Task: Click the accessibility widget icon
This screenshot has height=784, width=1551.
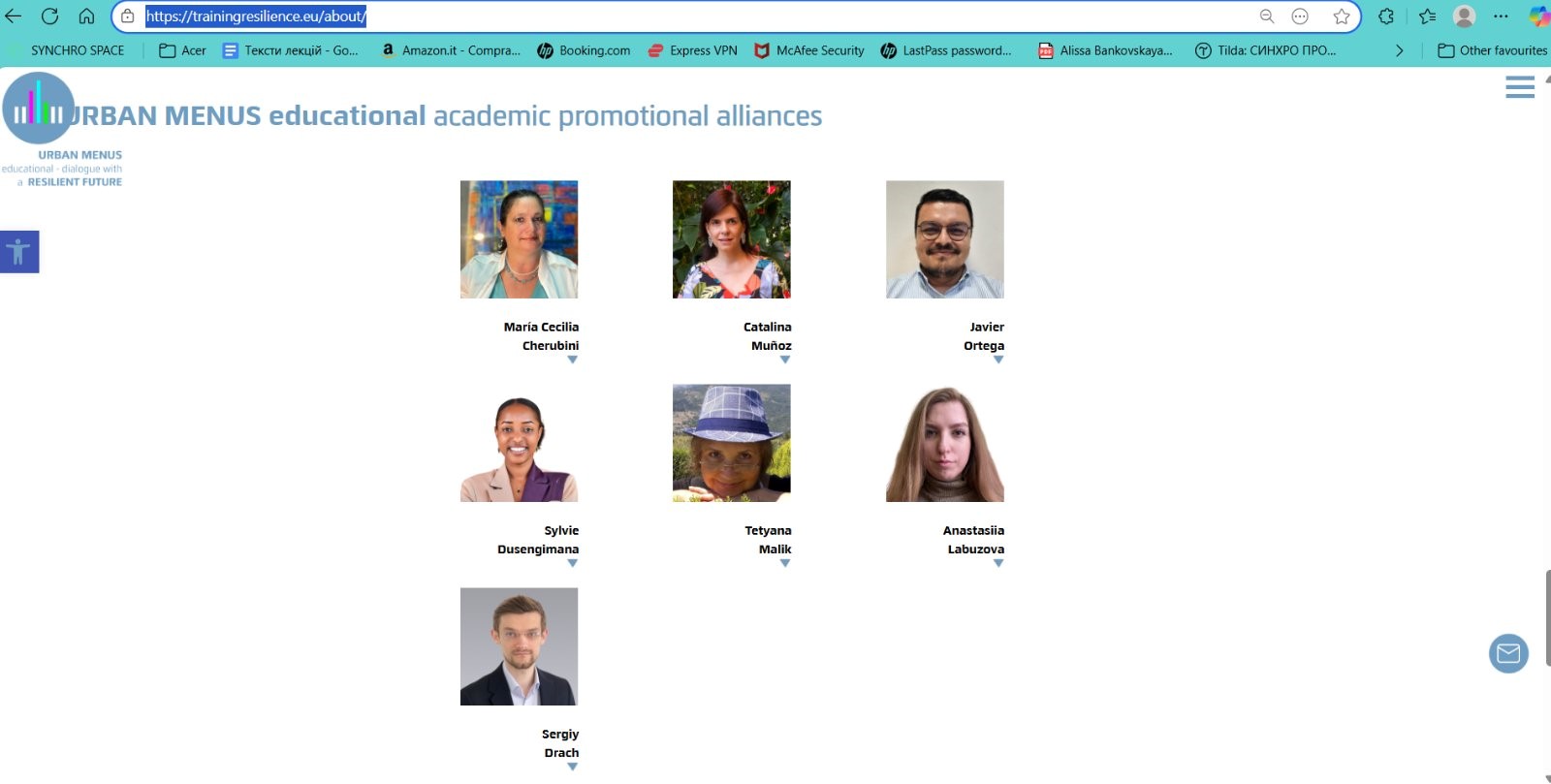Action: tap(18, 252)
